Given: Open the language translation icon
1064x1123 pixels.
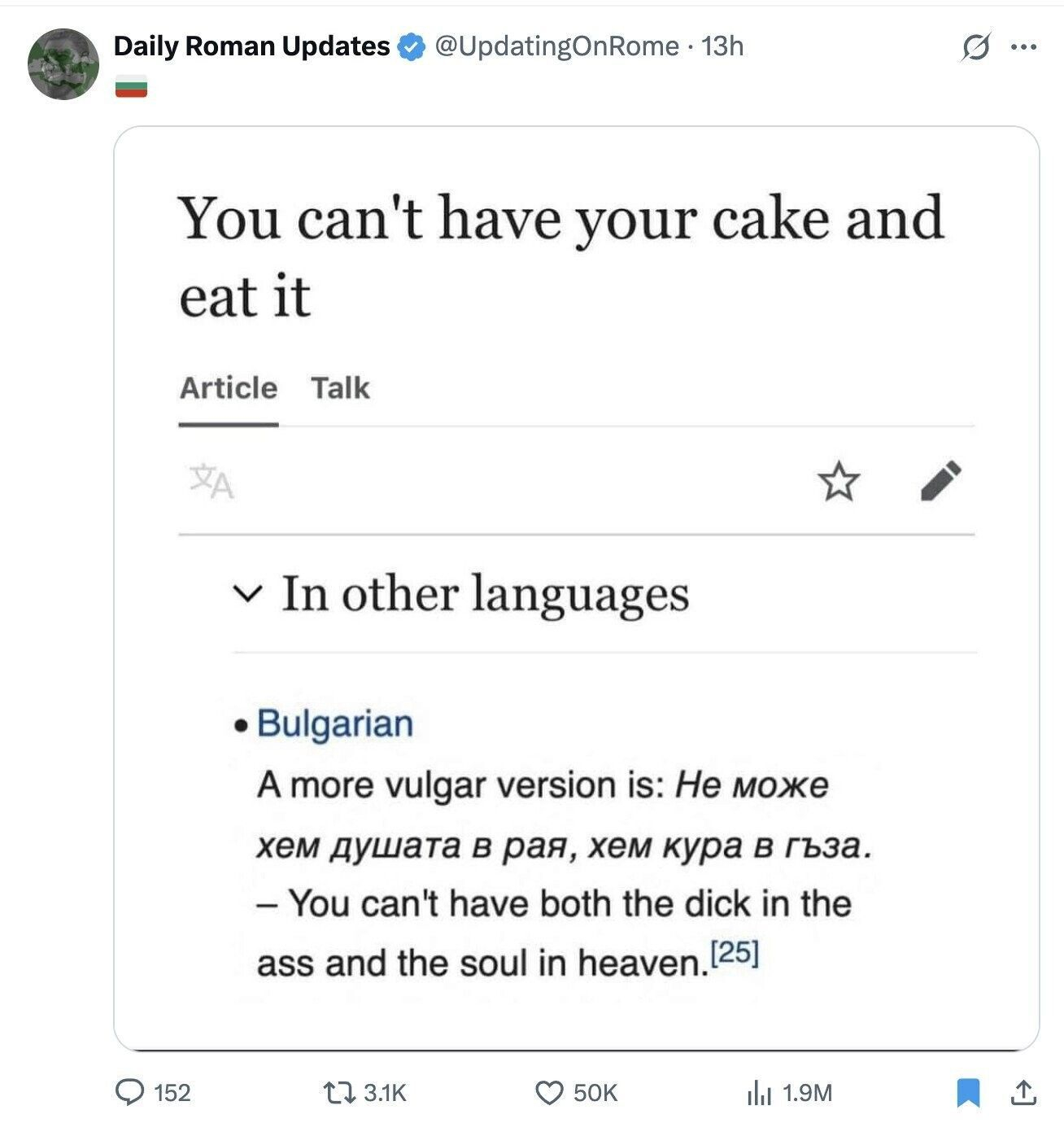Looking at the screenshot, I should coord(211,481).
